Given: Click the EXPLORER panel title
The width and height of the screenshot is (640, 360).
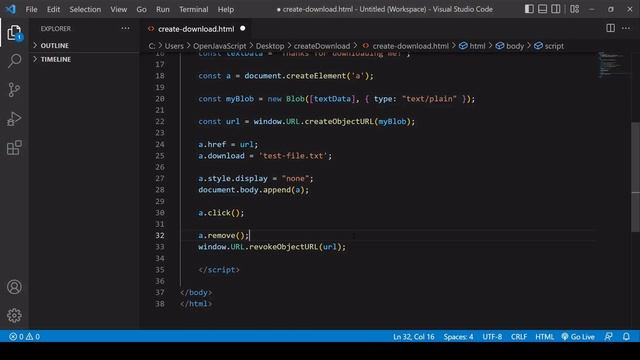Looking at the screenshot, I should 56,29.
